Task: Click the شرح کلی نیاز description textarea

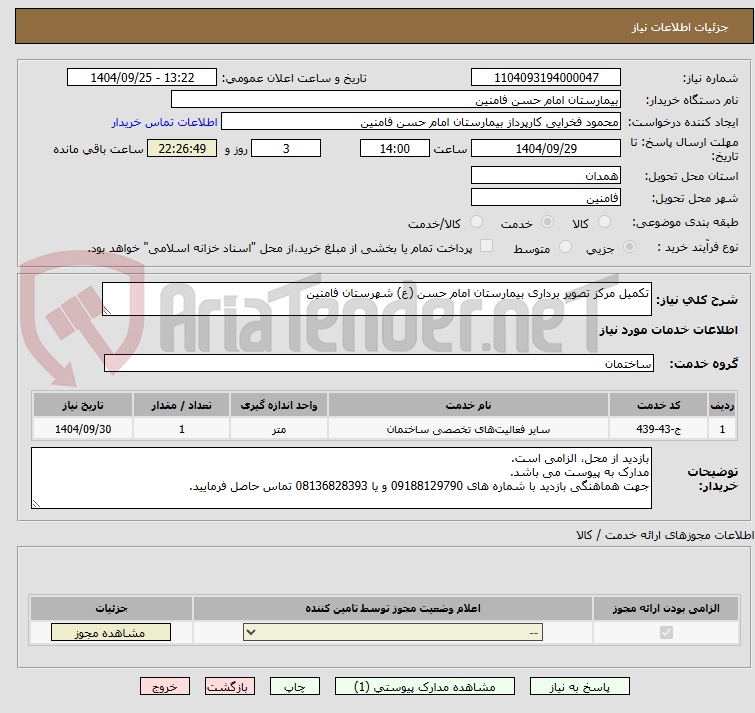Action: coord(377,299)
